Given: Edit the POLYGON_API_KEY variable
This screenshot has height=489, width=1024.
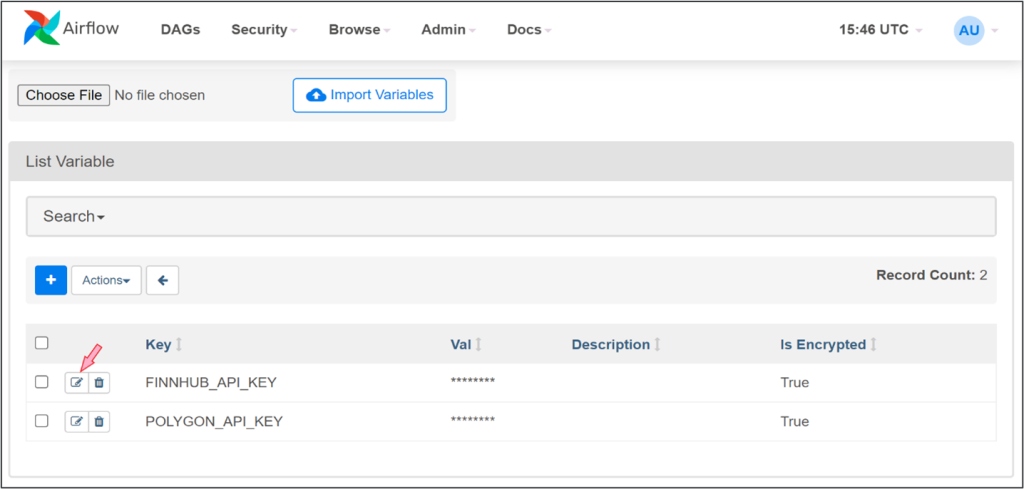Looking at the screenshot, I should (x=77, y=422).
